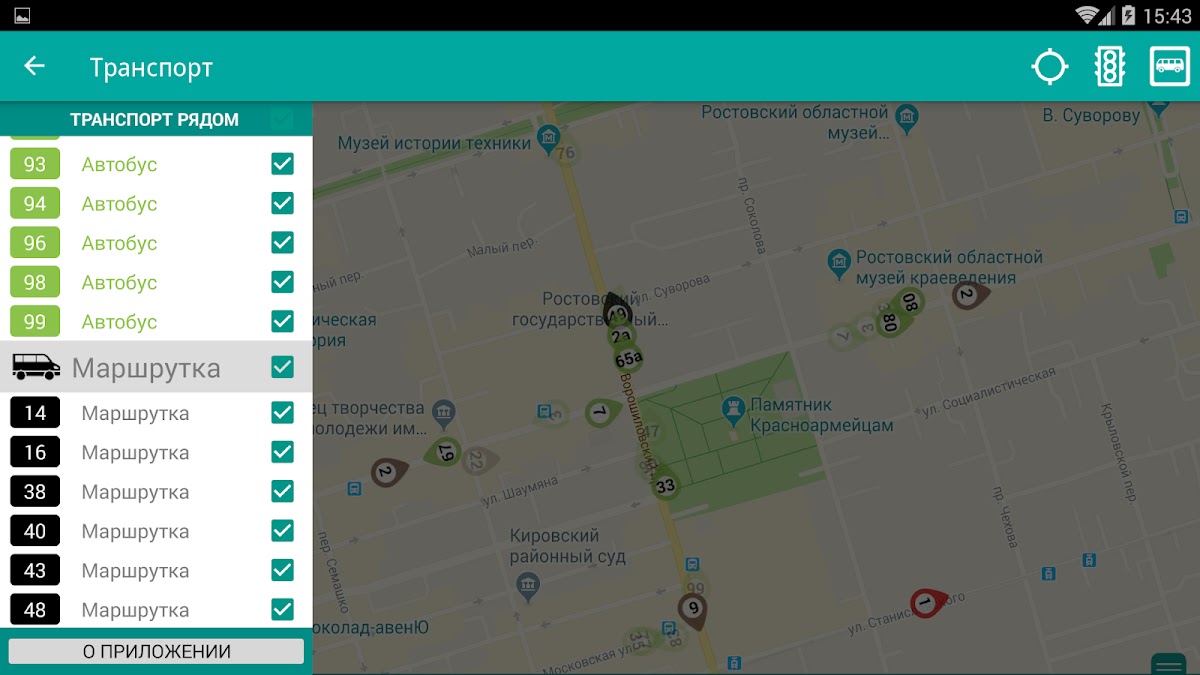Tap the red marker numbered 1
Viewport: 1200px width, 675px height.
click(x=927, y=601)
